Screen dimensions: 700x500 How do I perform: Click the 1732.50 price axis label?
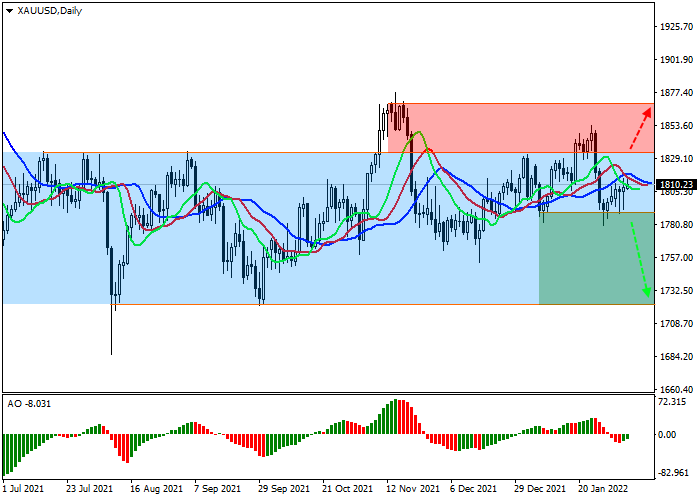(677, 291)
